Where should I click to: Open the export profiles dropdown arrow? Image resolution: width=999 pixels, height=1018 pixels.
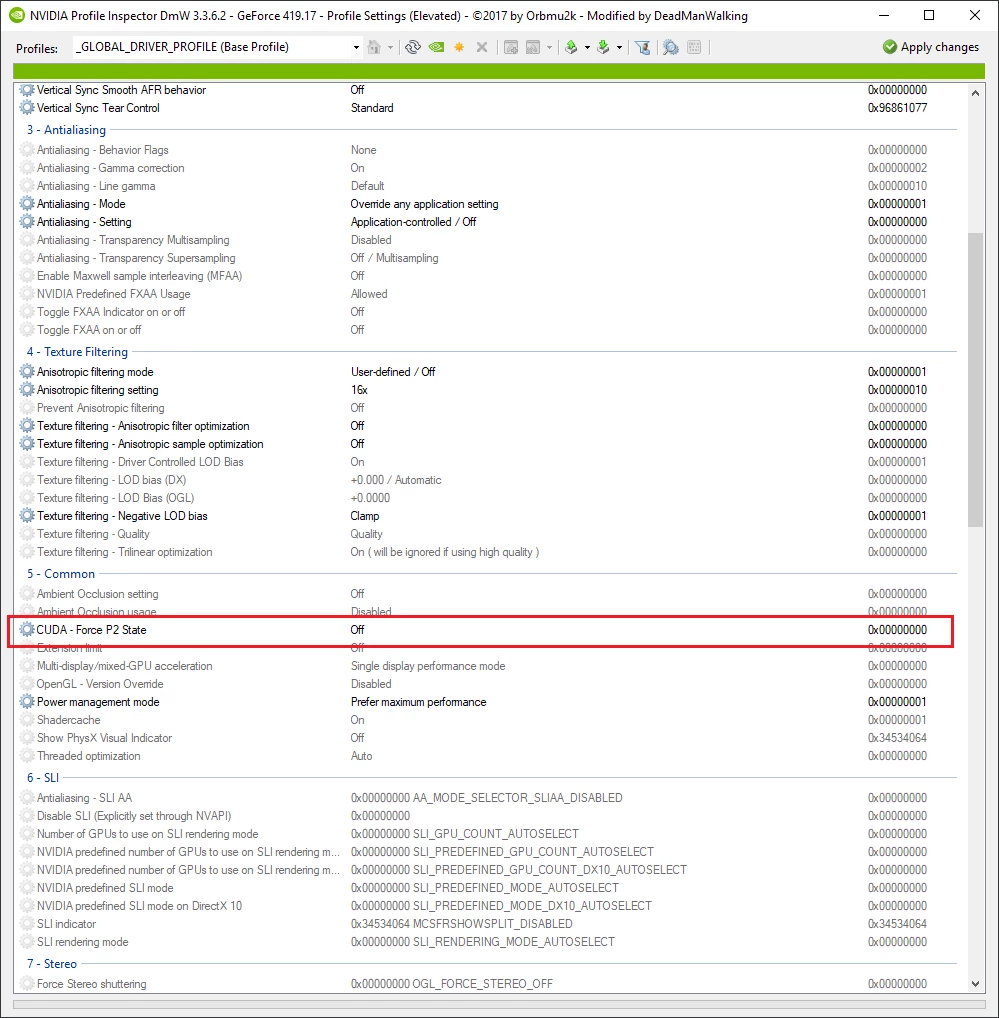pyautogui.click(x=587, y=47)
